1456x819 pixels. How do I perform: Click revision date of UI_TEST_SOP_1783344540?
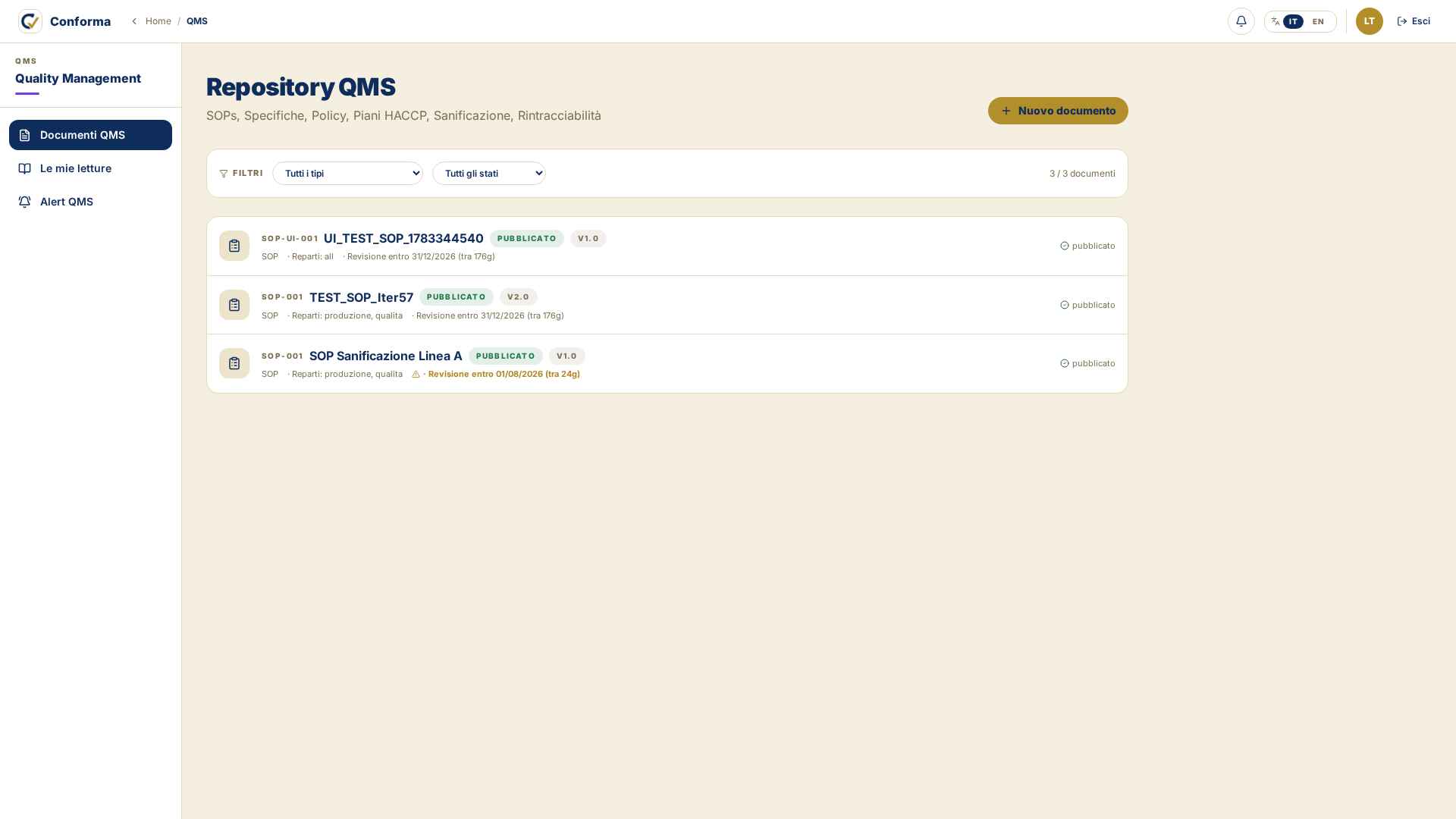421,256
